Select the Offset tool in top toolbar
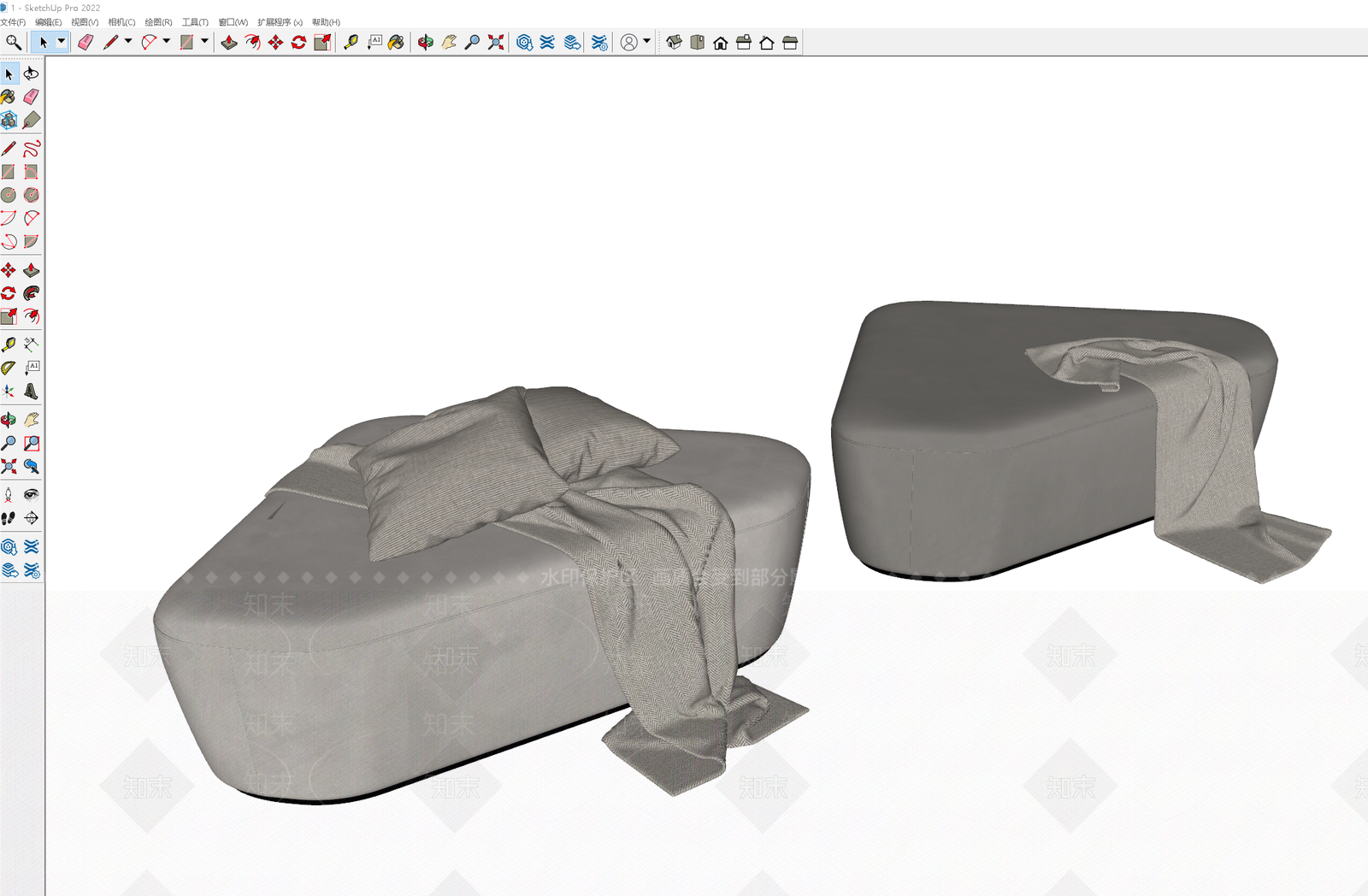The width and height of the screenshot is (1368, 896). pyautogui.click(x=252, y=42)
